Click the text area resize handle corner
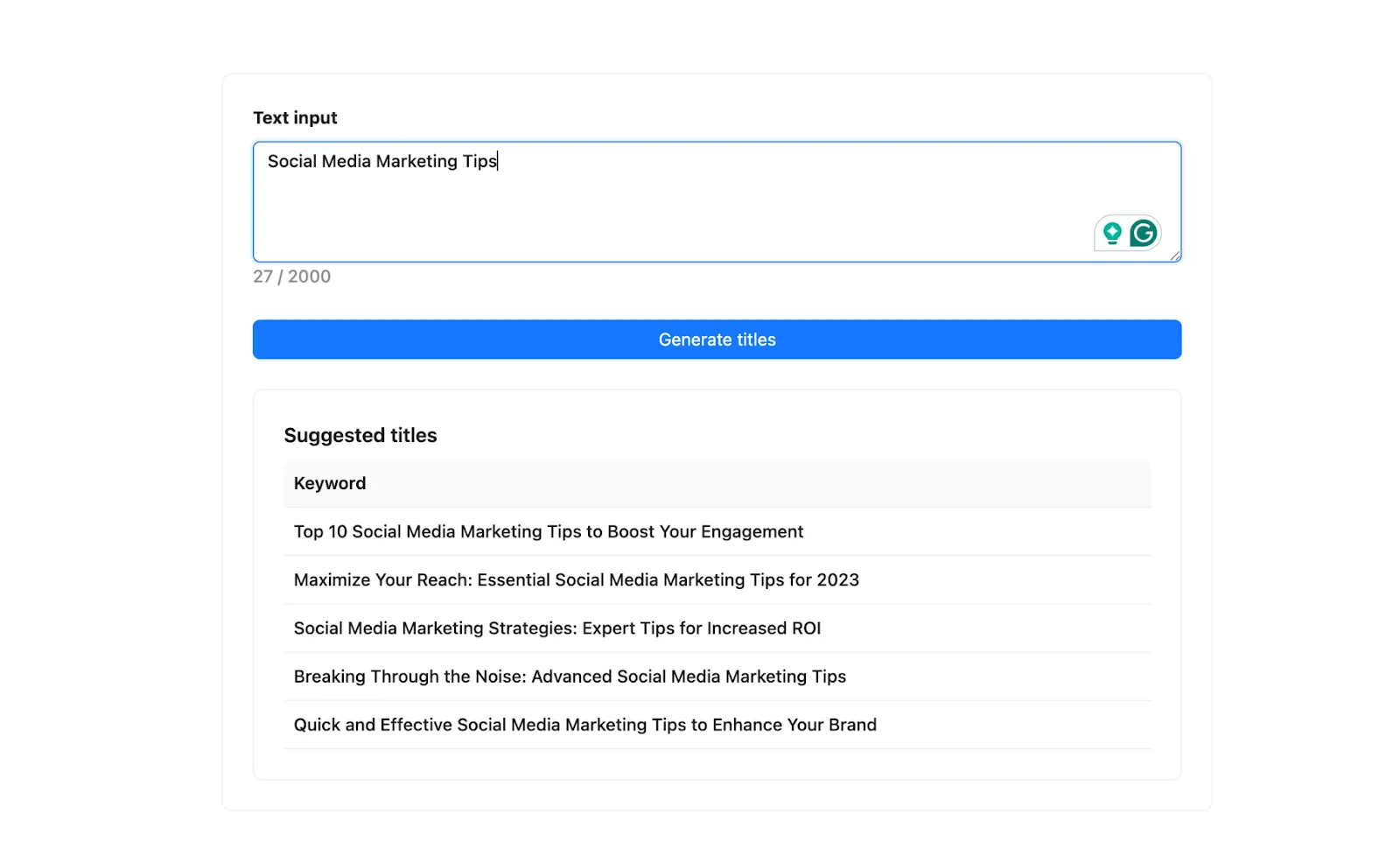1400x842 pixels. pyautogui.click(x=1174, y=256)
